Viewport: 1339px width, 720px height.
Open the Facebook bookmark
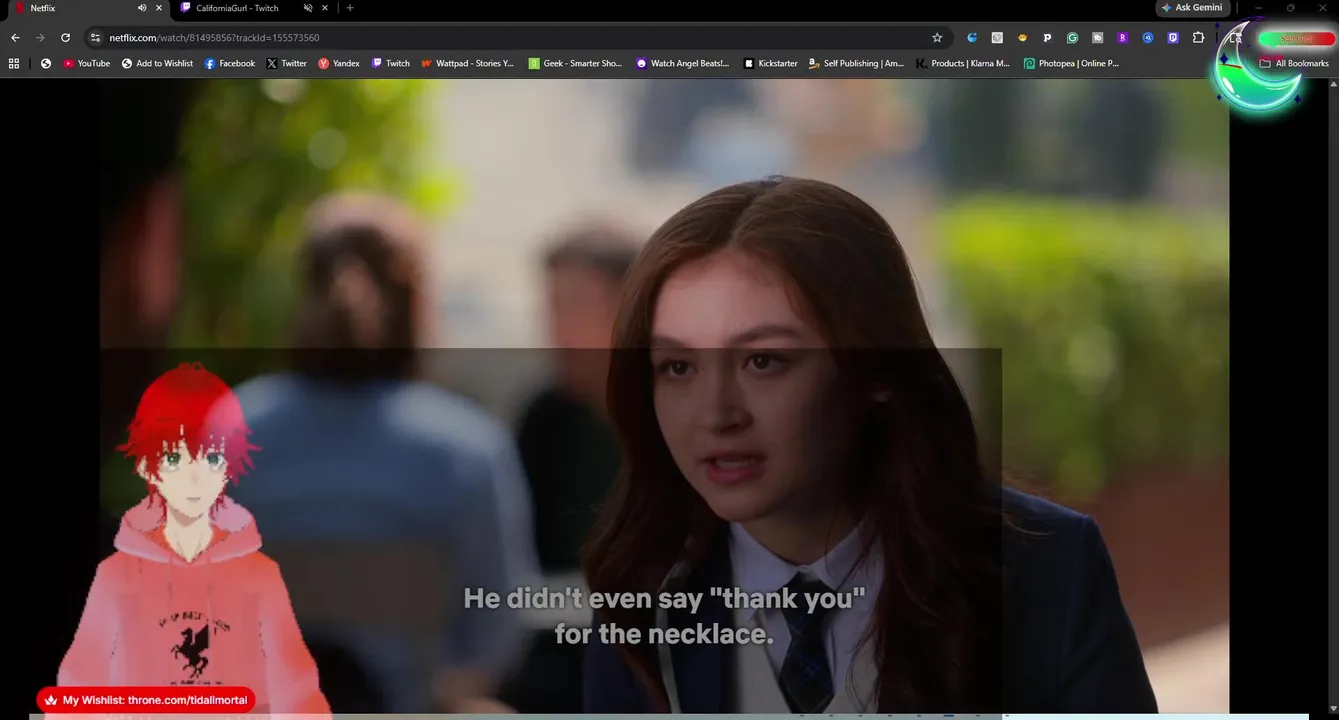click(x=230, y=63)
